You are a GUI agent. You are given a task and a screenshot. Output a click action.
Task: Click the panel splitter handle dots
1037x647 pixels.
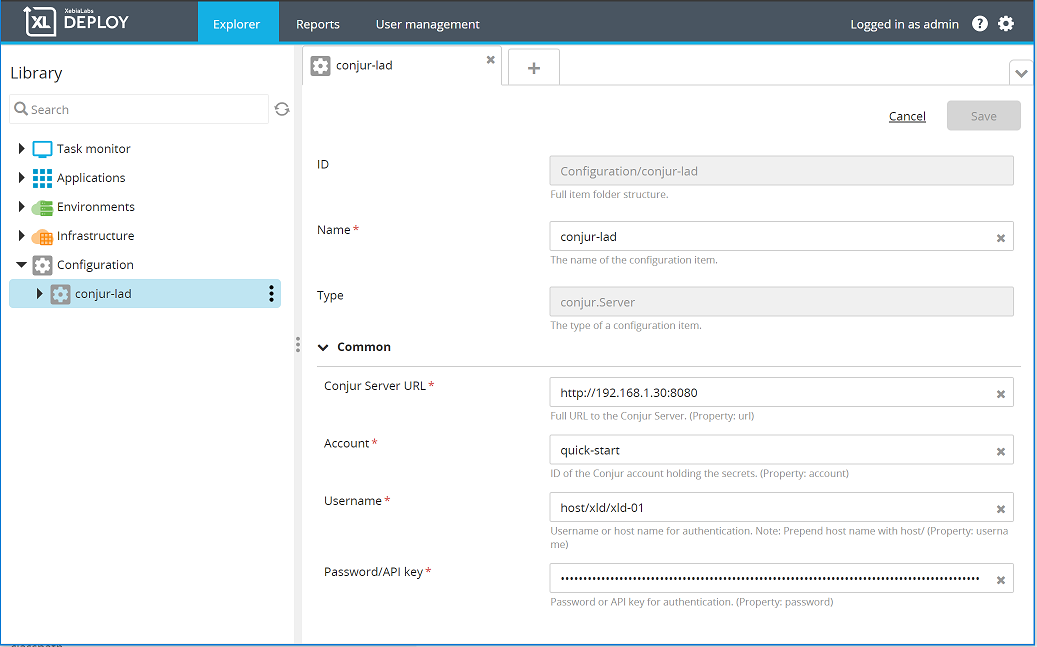298,344
